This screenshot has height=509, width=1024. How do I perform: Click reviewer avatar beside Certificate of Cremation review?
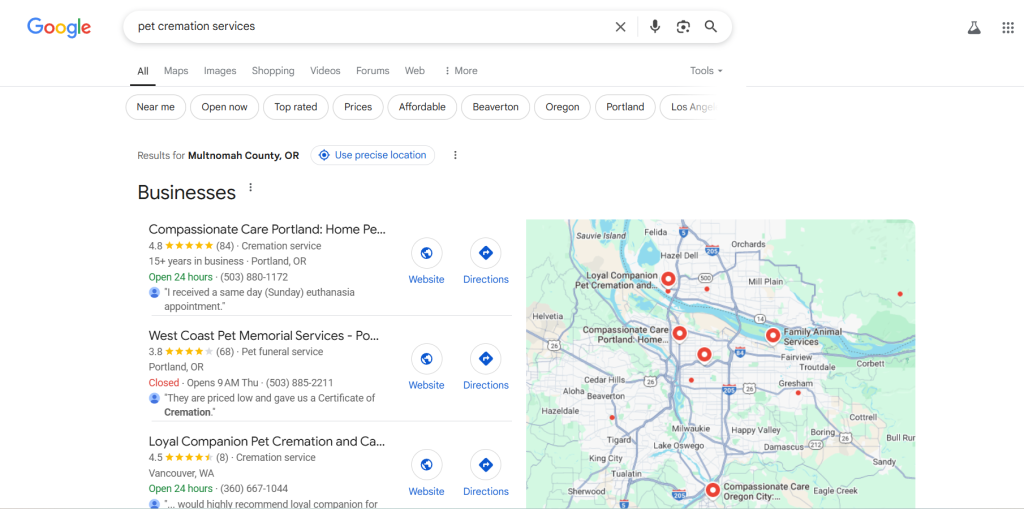click(154, 398)
